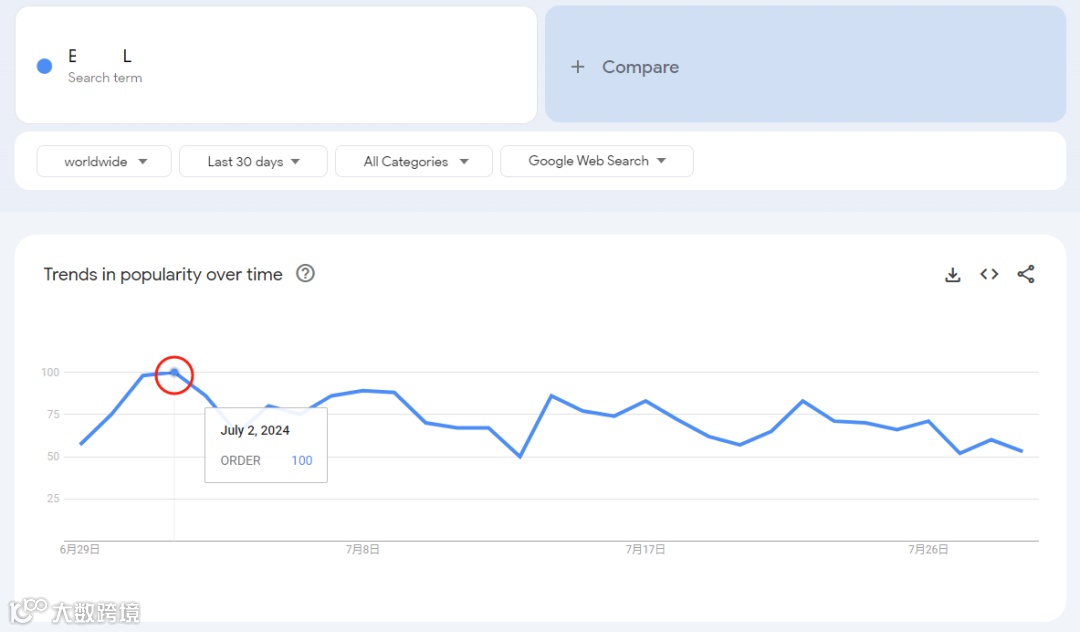Click the chart title text

click(x=163, y=275)
